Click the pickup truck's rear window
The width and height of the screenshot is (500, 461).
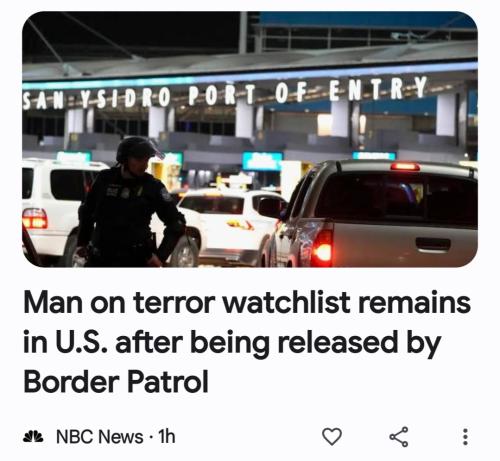pyautogui.click(x=397, y=199)
